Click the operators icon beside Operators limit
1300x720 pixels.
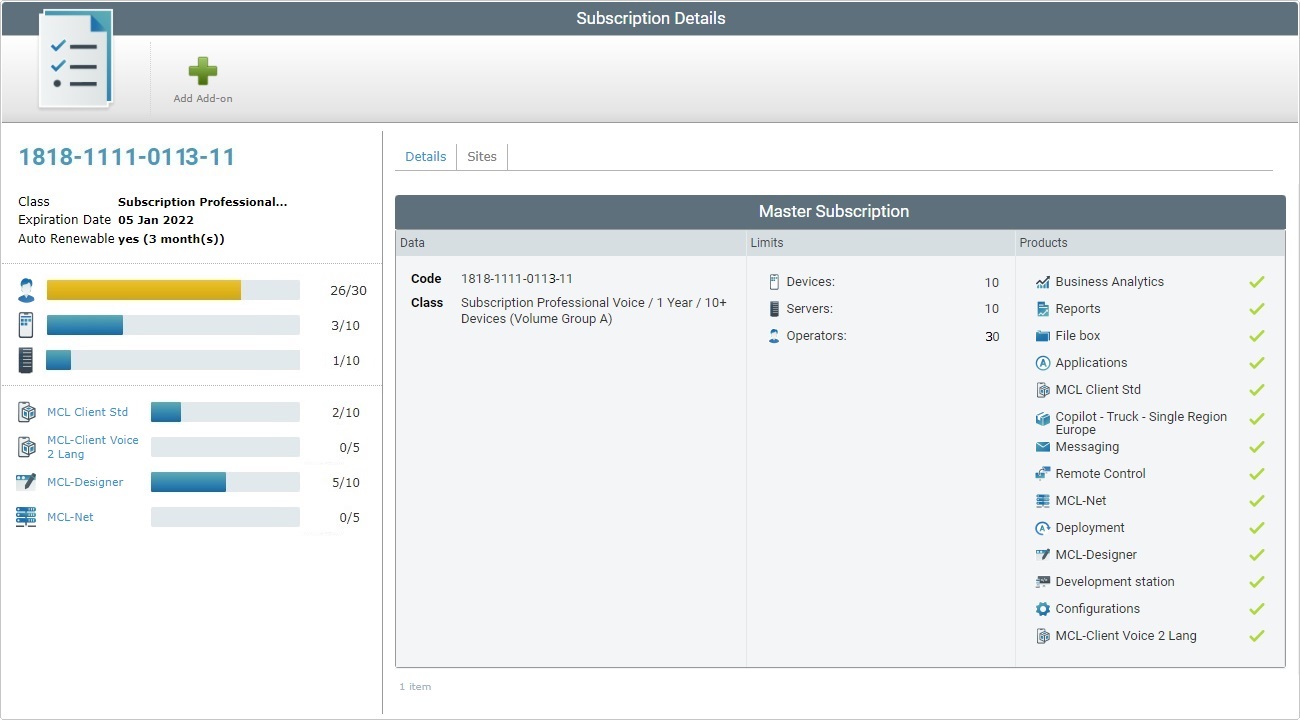pos(773,335)
